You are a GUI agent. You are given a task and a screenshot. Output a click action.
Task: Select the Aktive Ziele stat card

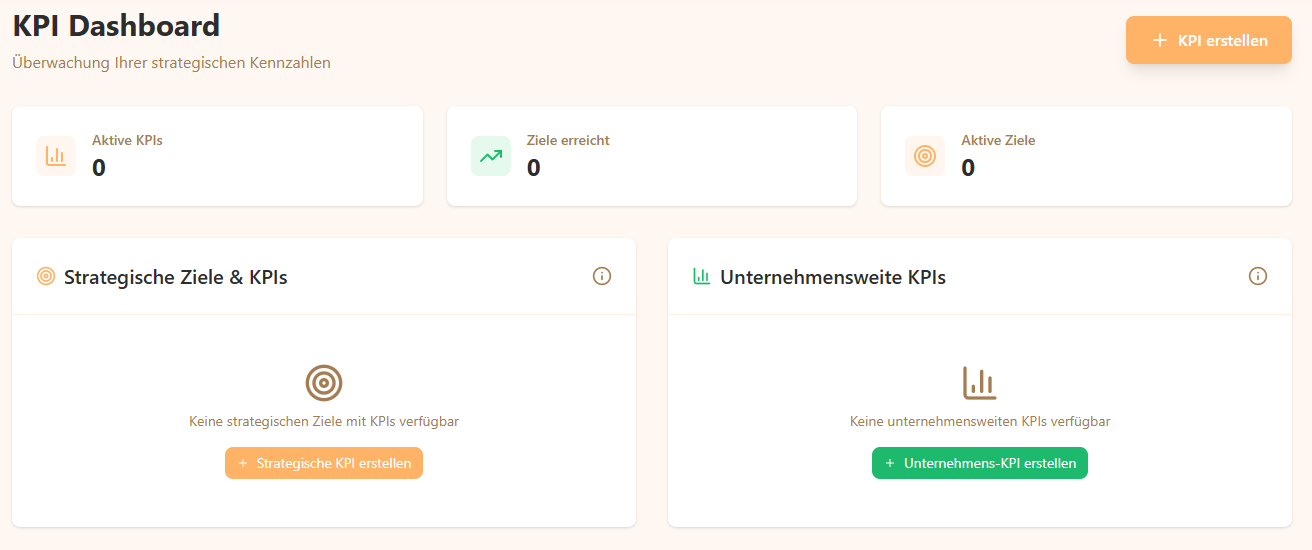(x=1086, y=156)
